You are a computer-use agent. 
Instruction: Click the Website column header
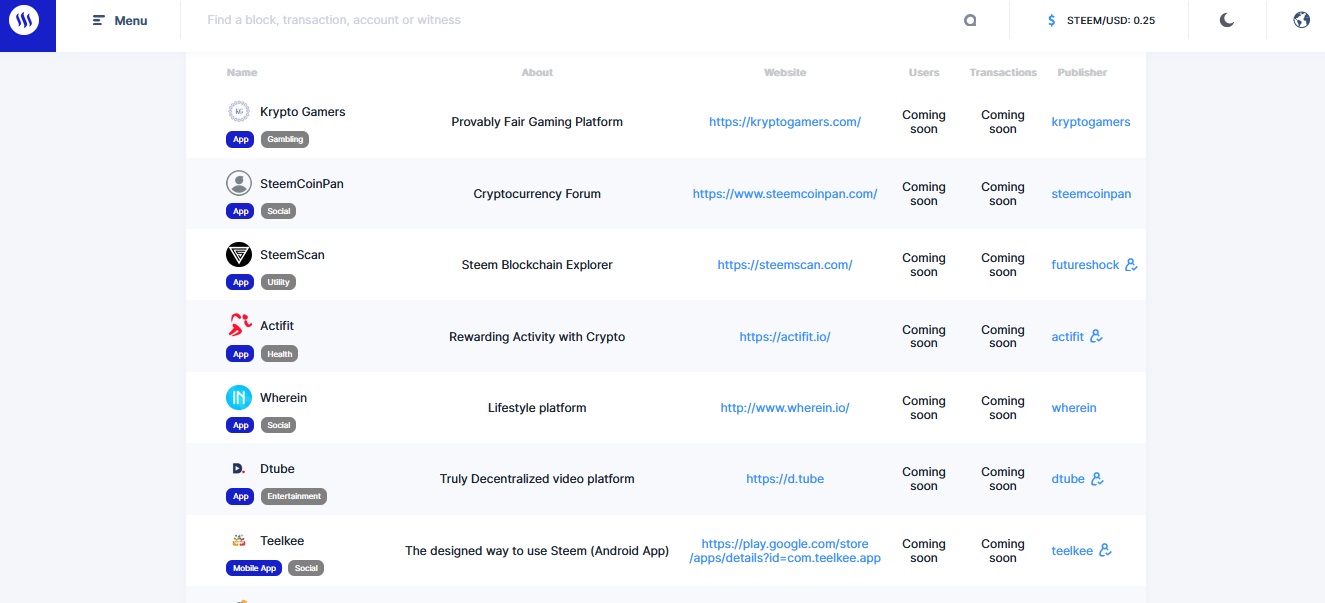(785, 72)
